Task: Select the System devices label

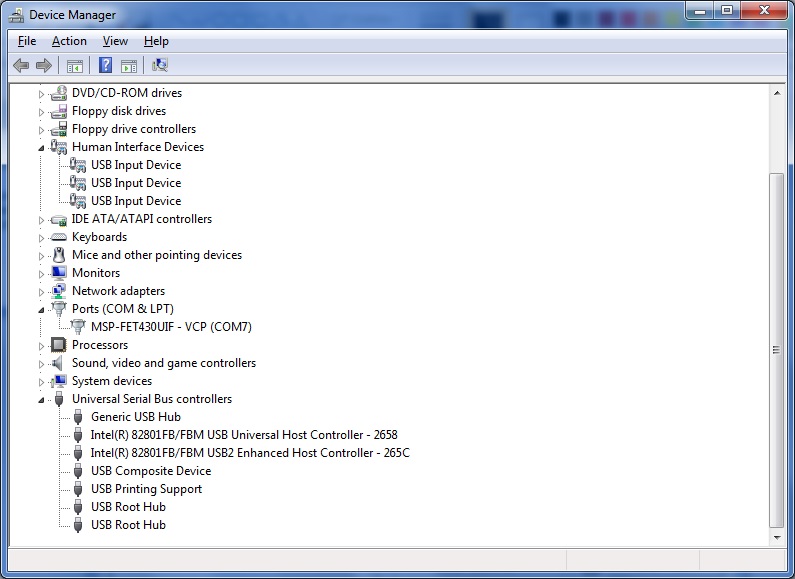Action: click(112, 381)
